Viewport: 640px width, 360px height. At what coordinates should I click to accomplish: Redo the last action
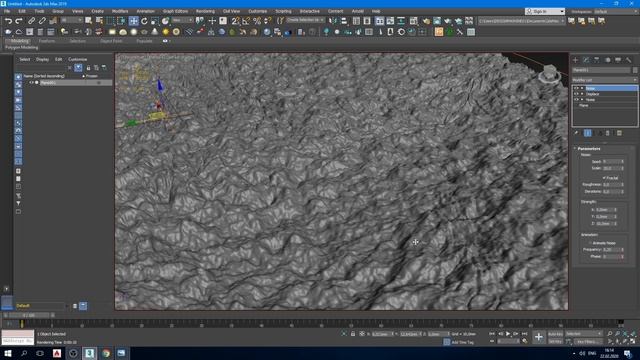pyautogui.click(x=19, y=21)
